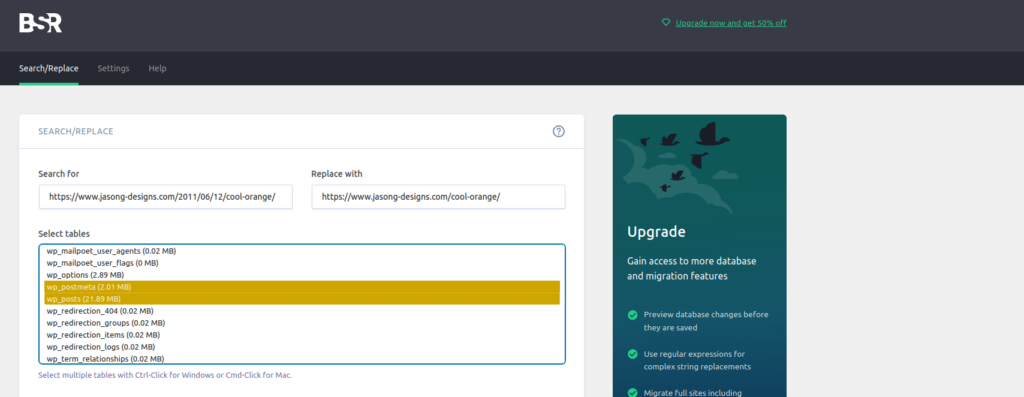Viewport: 1024px width, 397px height.
Task: Select the wp_posts table entry
Action: (302, 298)
